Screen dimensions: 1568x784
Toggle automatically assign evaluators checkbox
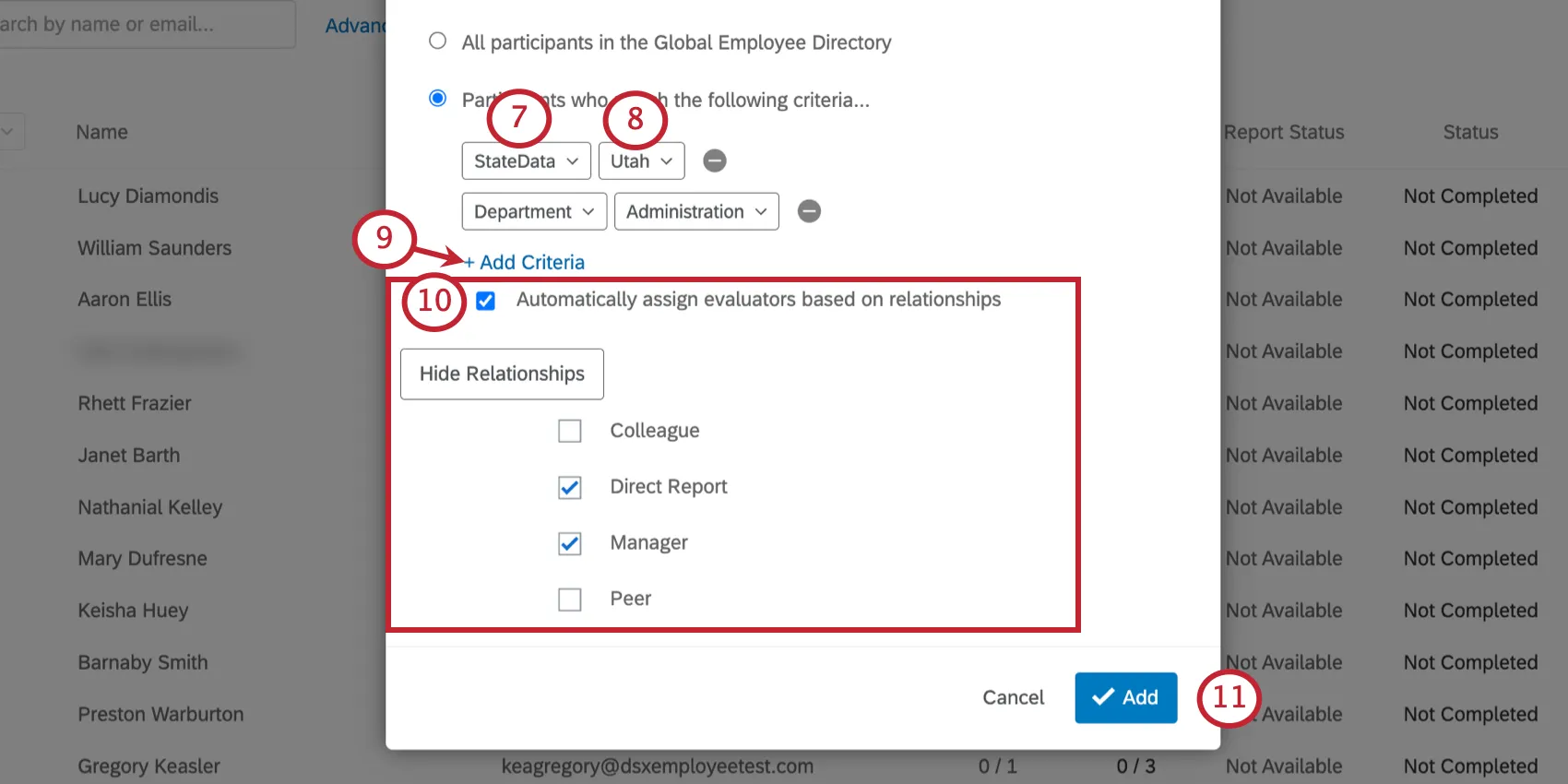point(486,301)
